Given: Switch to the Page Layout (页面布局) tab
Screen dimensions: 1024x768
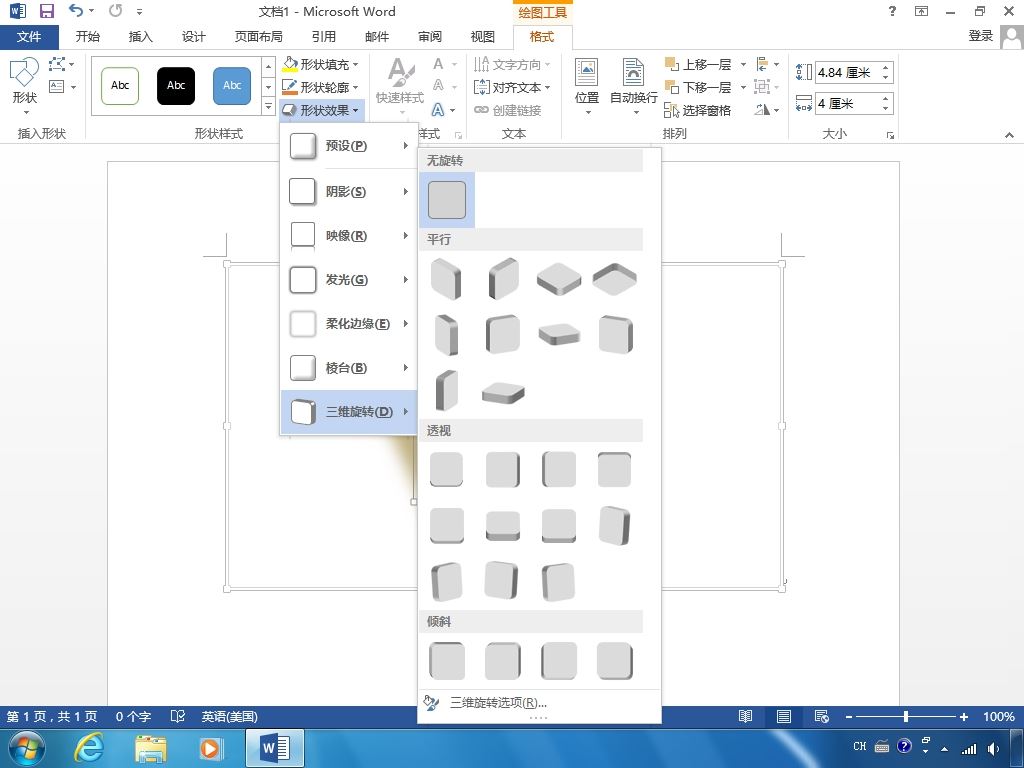Looking at the screenshot, I should [259, 37].
